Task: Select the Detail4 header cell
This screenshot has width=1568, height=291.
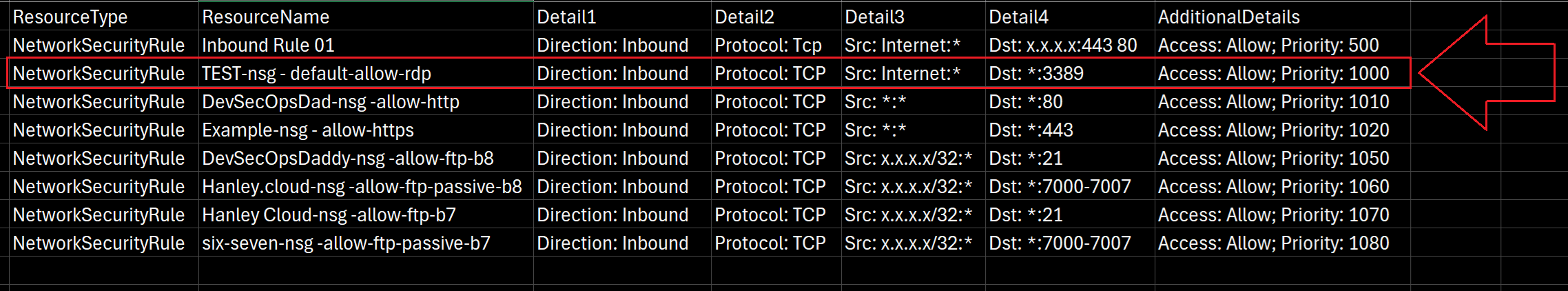Action: tap(1018, 17)
